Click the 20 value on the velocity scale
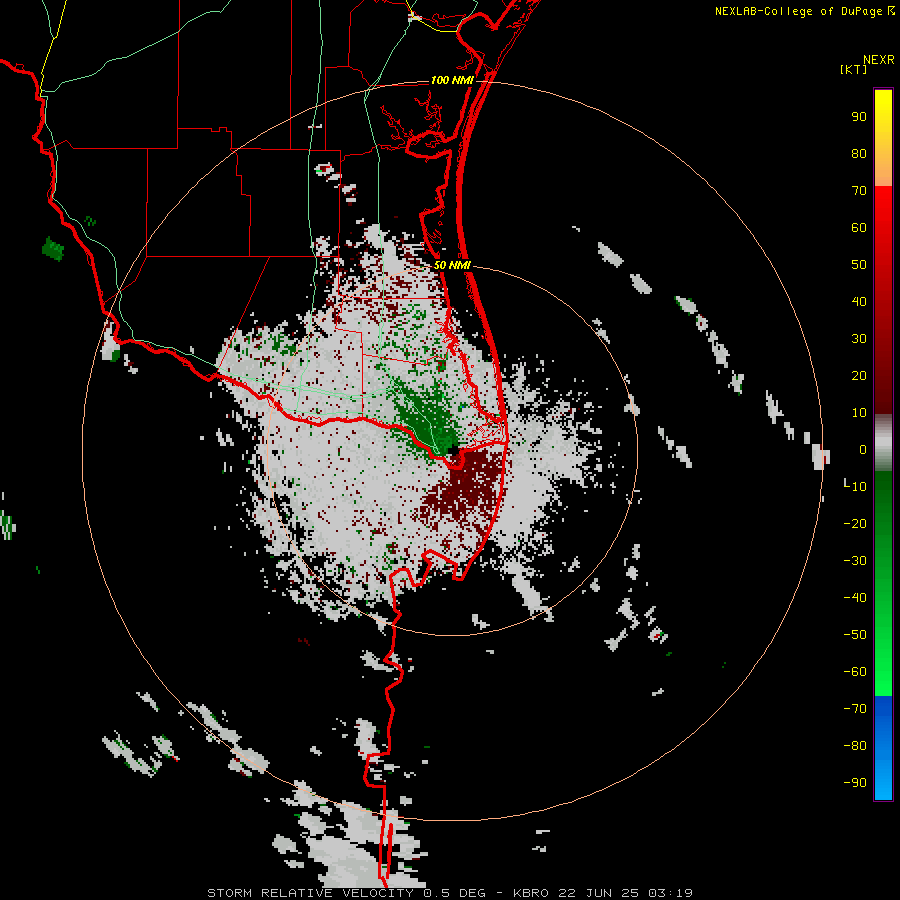Screen dimensions: 900x900 [859, 376]
